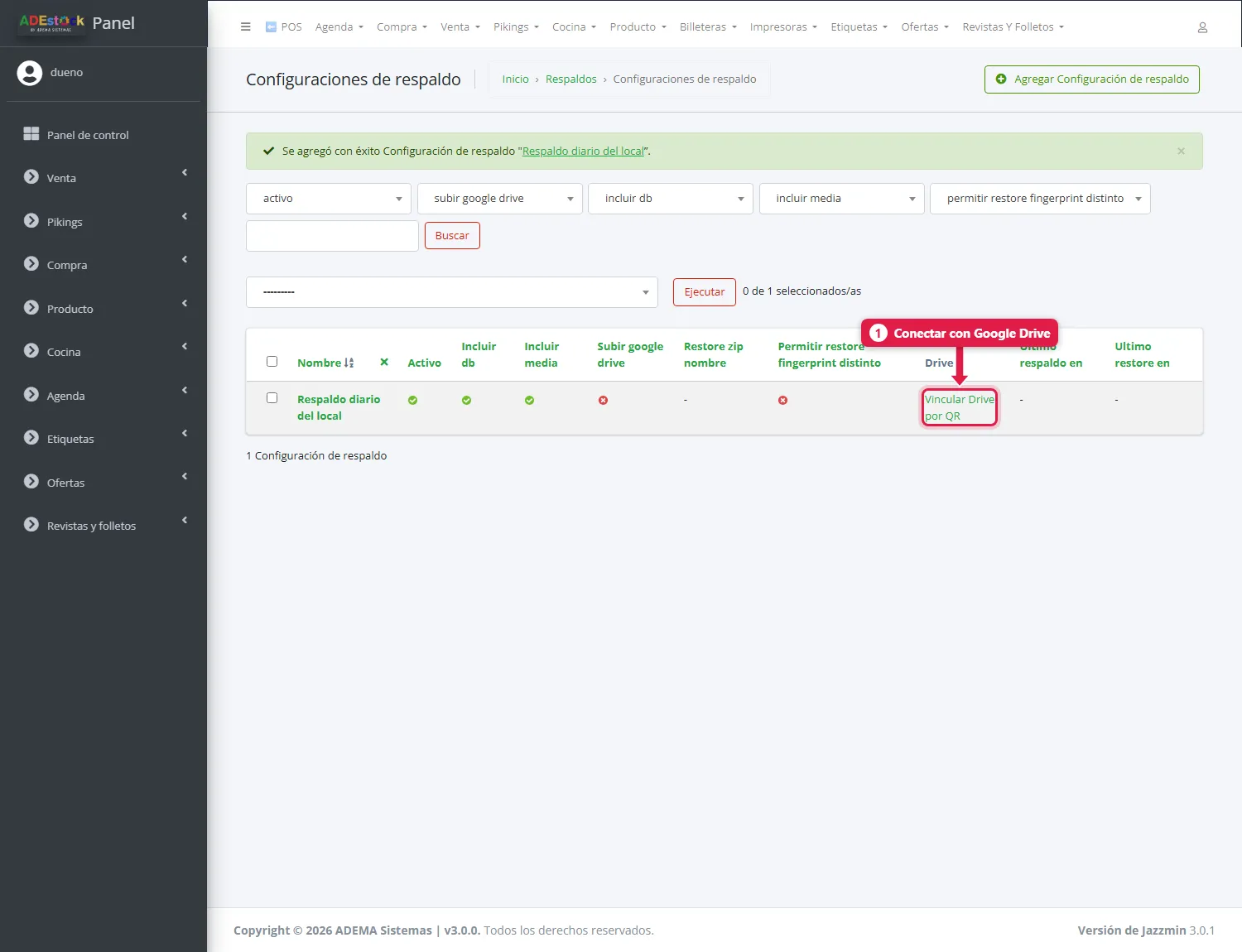Click the Nombre sort direction icon
This screenshot has height=952, width=1242.
(349, 363)
